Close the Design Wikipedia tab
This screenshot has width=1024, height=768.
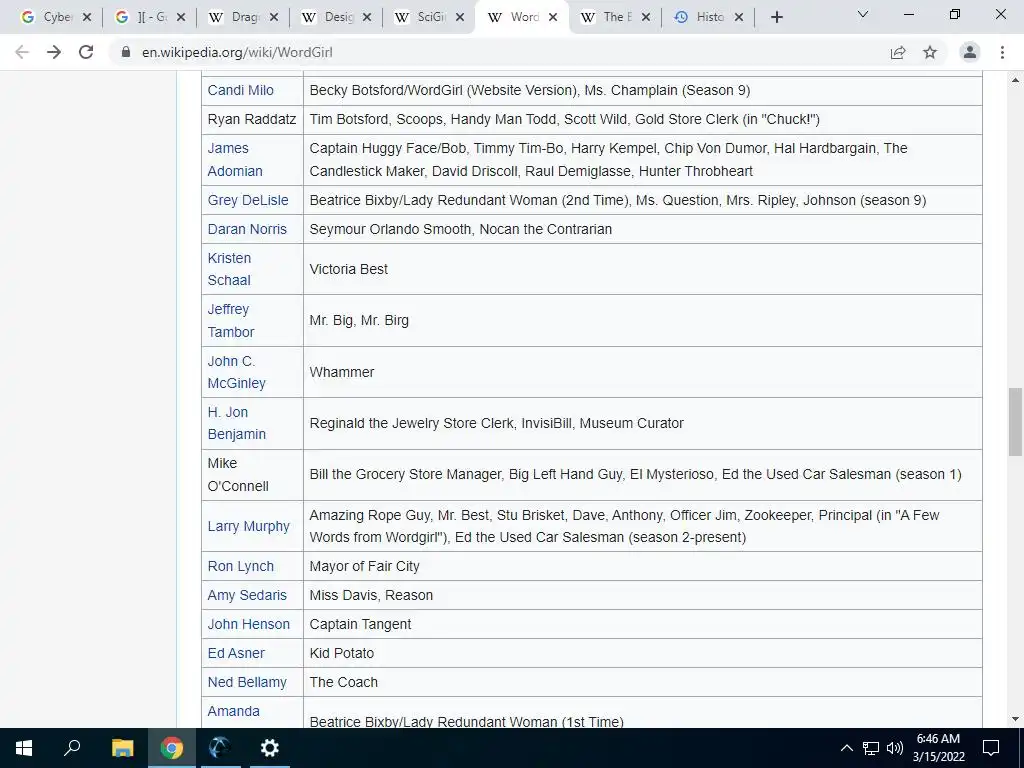click(367, 18)
